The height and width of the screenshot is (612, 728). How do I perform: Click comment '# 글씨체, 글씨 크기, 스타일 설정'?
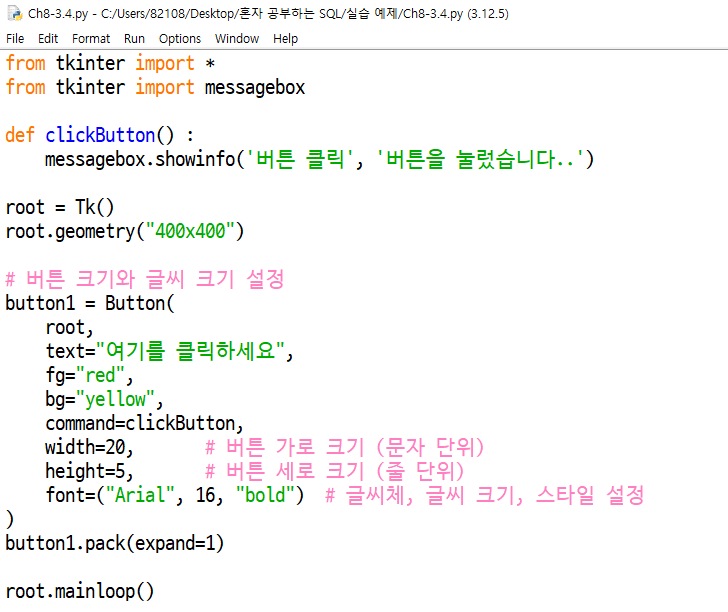pos(485,495)
